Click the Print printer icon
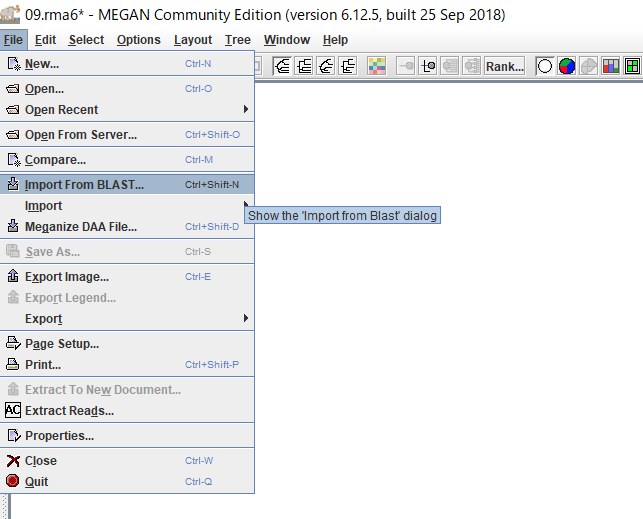 (x=13, y=364)
